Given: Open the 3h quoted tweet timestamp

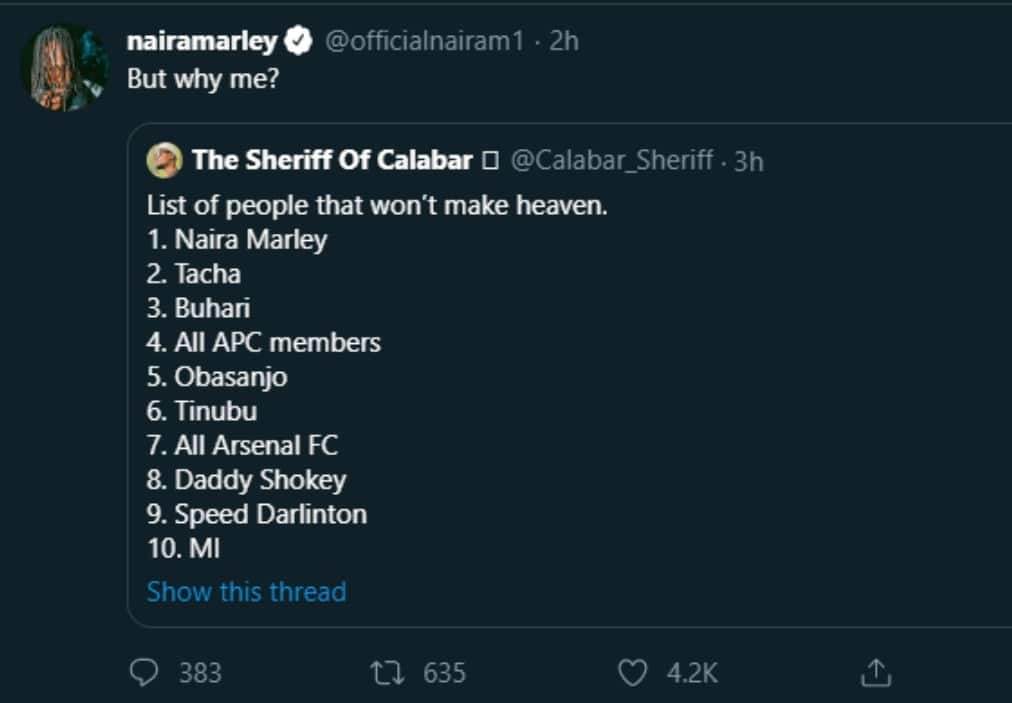Looking at the screenshot, I should [x=748, y=160].
